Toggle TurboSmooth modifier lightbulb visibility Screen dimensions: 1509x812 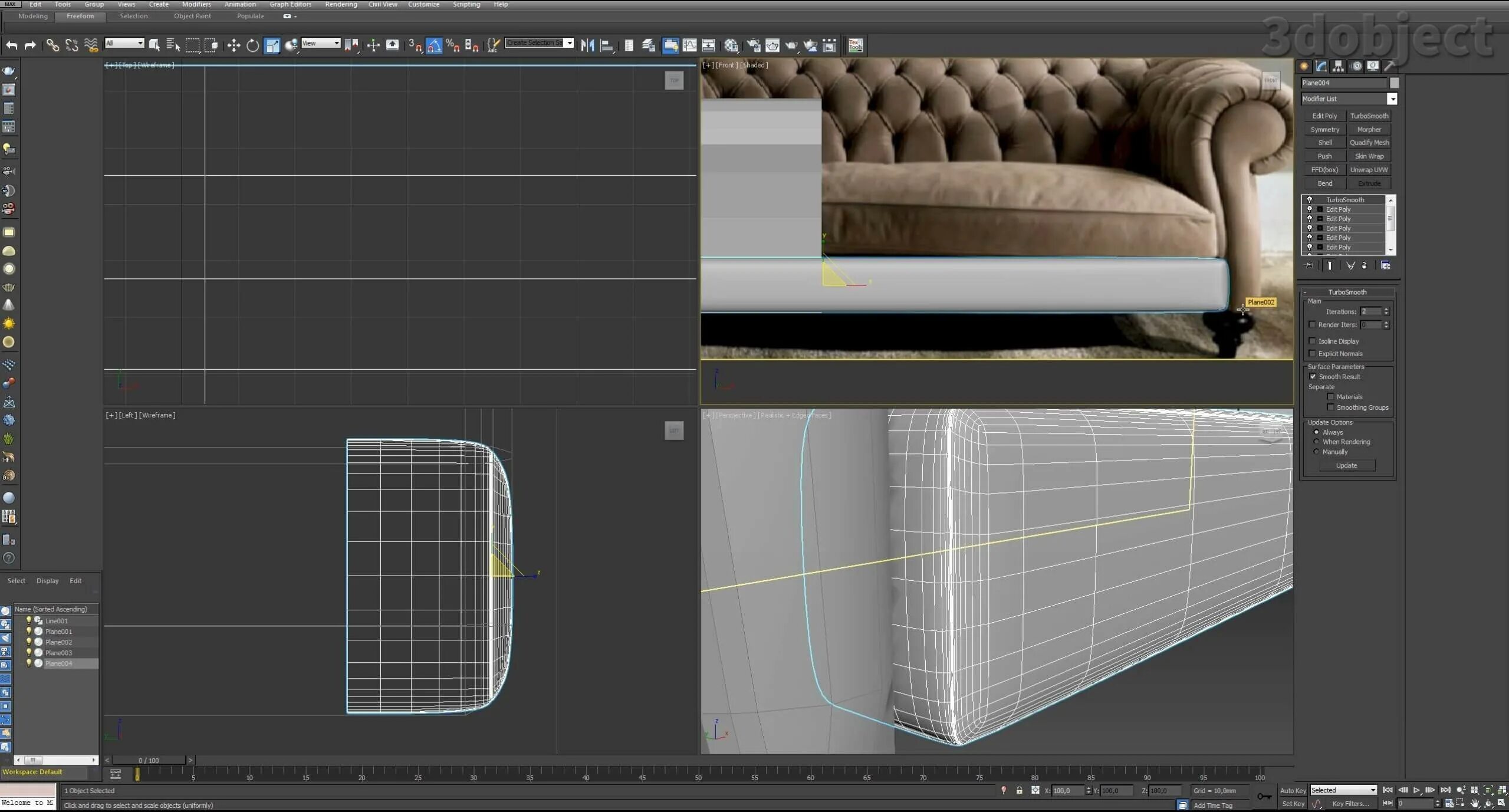1310,200
